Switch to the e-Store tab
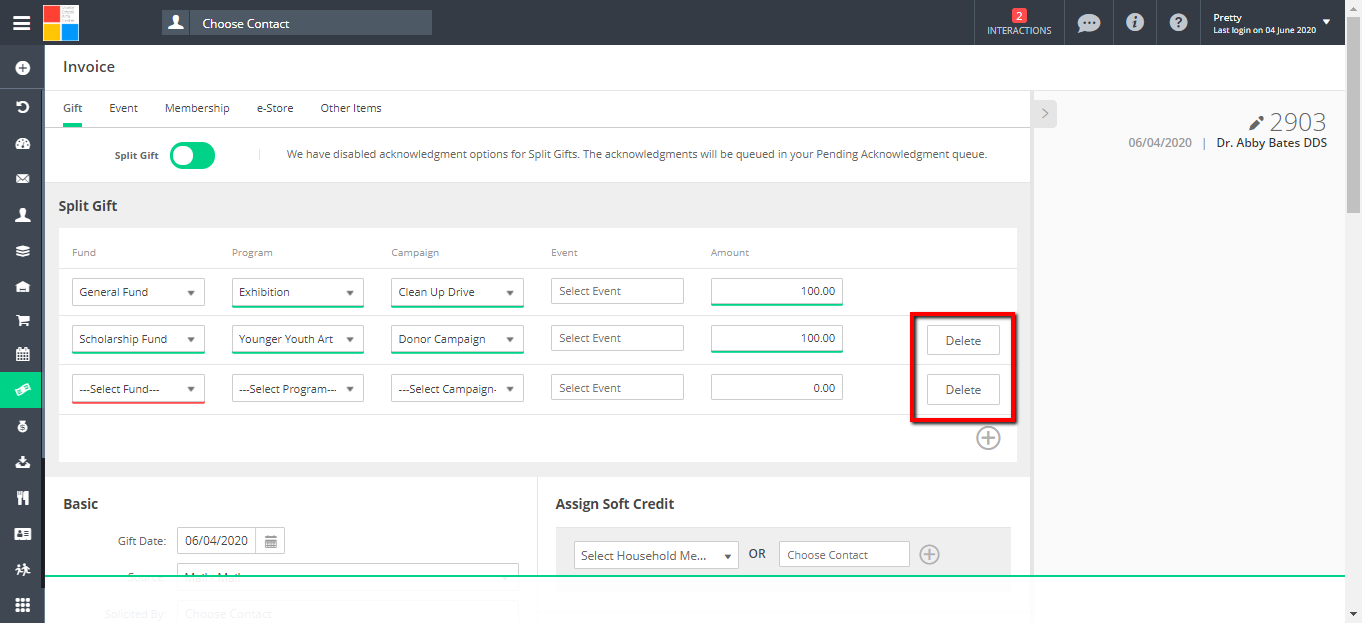Viewport: 1362px width, 623px height. (x=275, y=108)
